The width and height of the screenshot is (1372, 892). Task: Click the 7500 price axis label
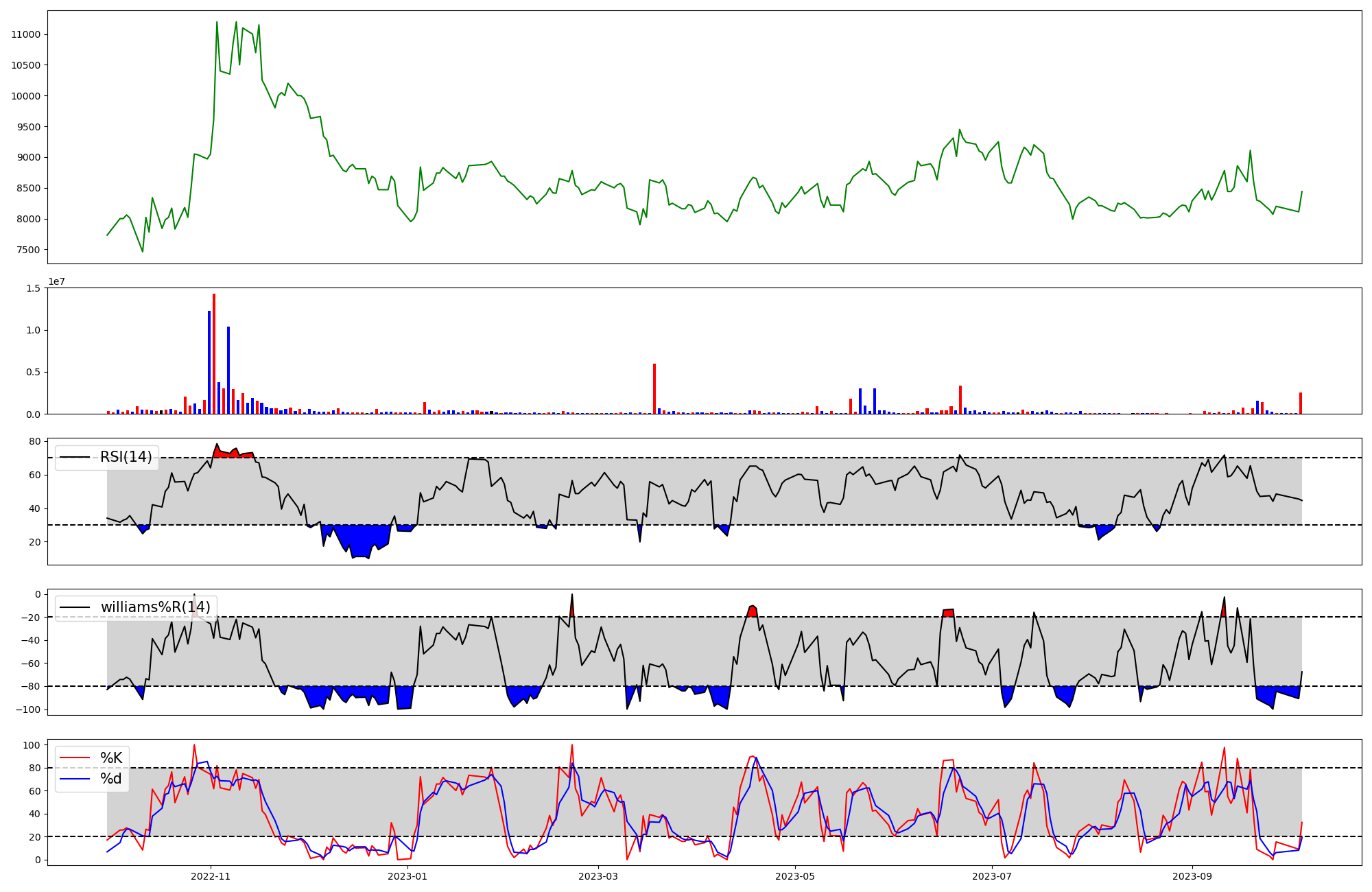pyautogui.click(x=28, y=250)
